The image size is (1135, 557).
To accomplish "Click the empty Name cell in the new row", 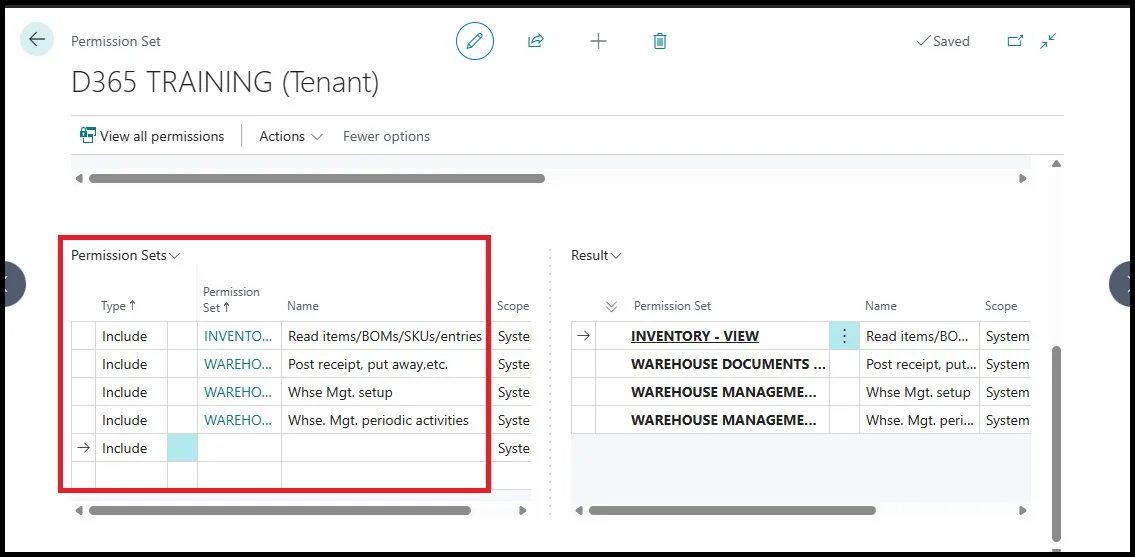I will (x=384, y=448).
